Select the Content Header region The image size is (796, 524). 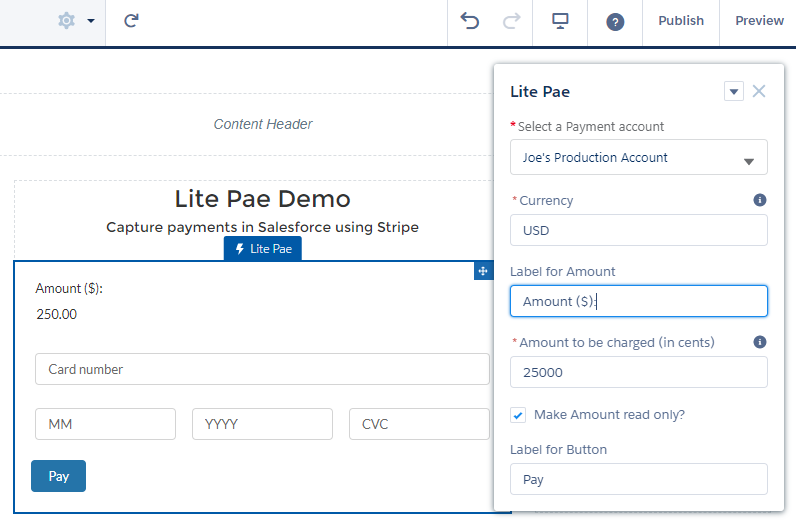[x=263, y=124]
